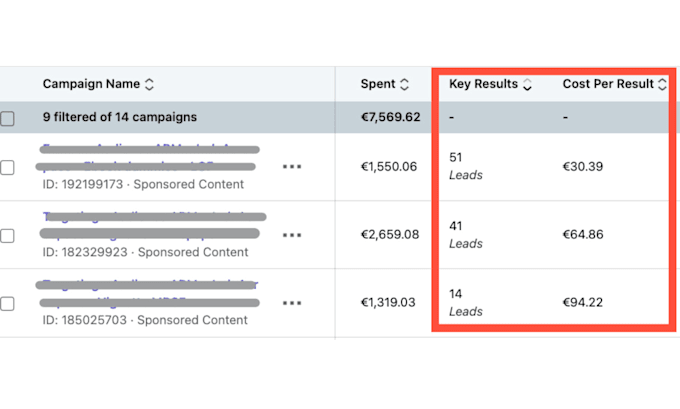Tick checkbox for campaign ID 182329923
This screenshot has width=680, height=409.
pyautogui.click(x=7, y=236)
